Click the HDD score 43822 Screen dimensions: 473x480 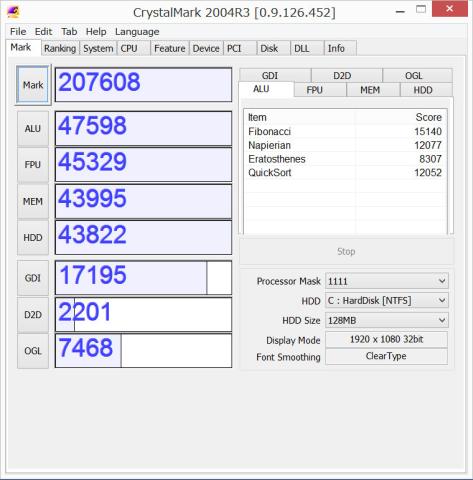[143, 238]
